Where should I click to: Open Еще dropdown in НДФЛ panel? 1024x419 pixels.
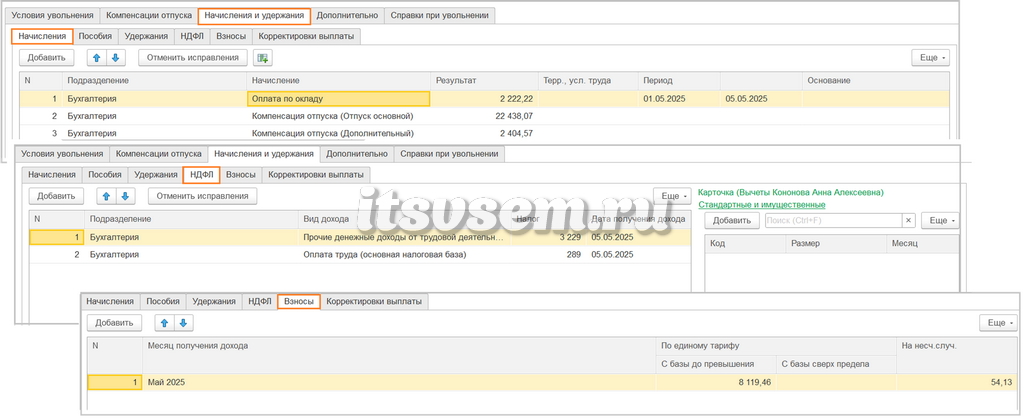(x=673, y=196)
